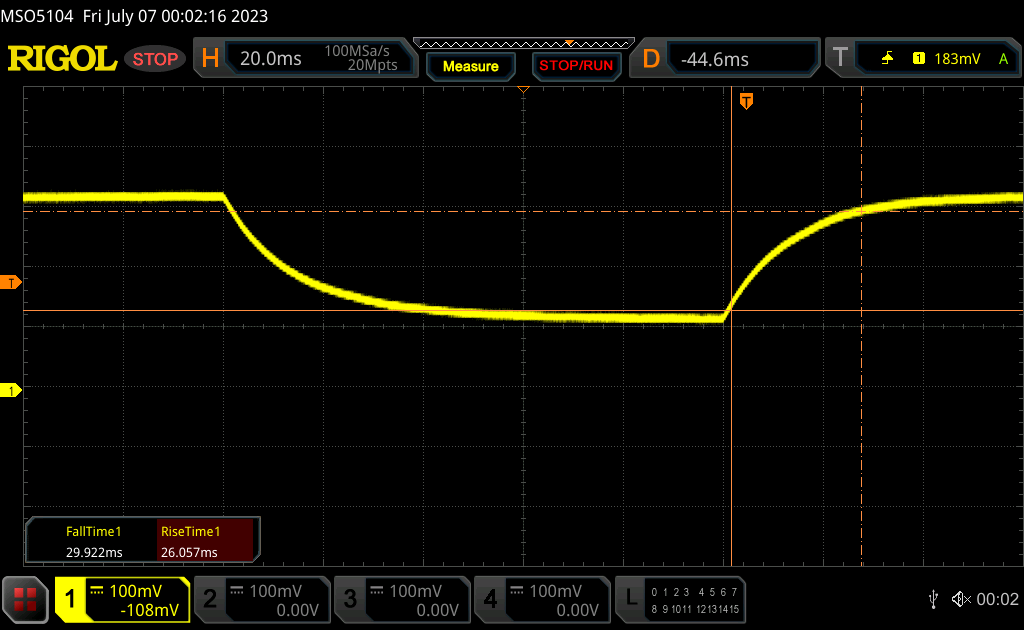Toggle channel 1 with yellow button
The image size is (1024, 630).
point(70,599)
